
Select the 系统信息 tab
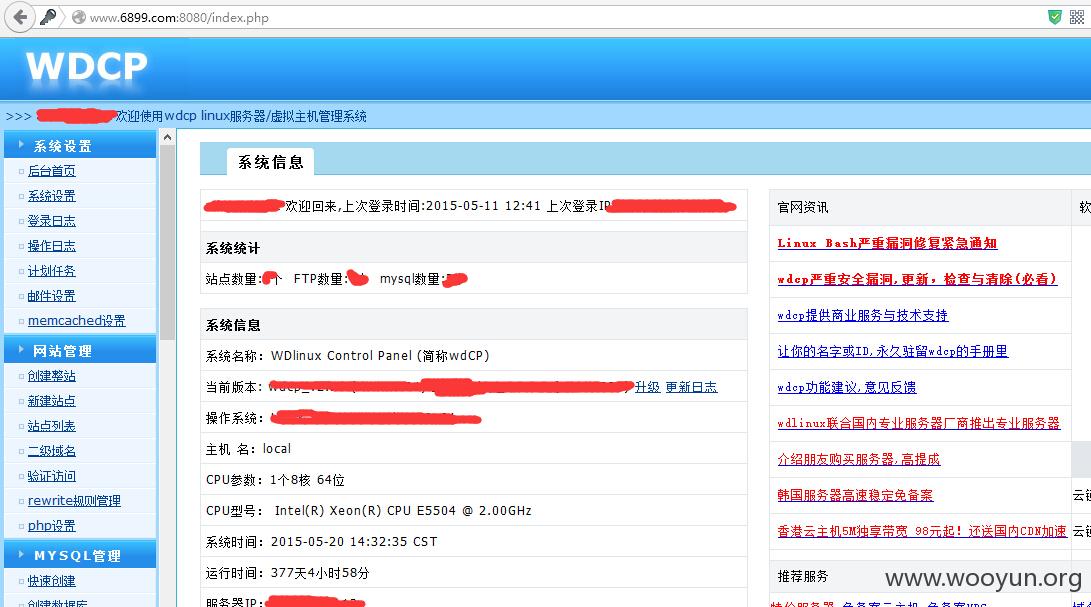click(x=271, y=162)
